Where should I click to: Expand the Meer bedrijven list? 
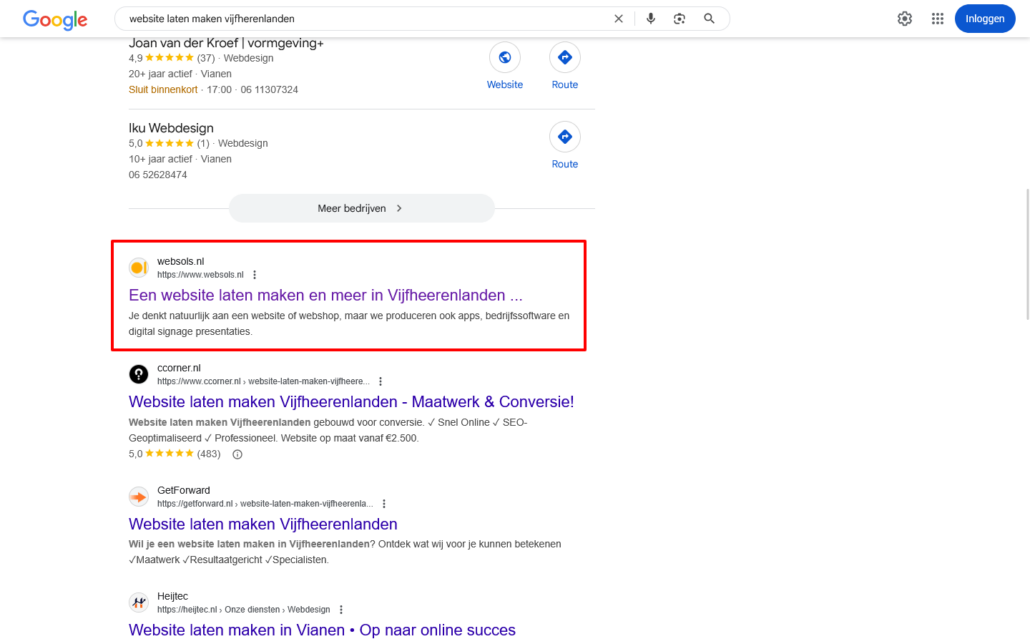(361, 208)
